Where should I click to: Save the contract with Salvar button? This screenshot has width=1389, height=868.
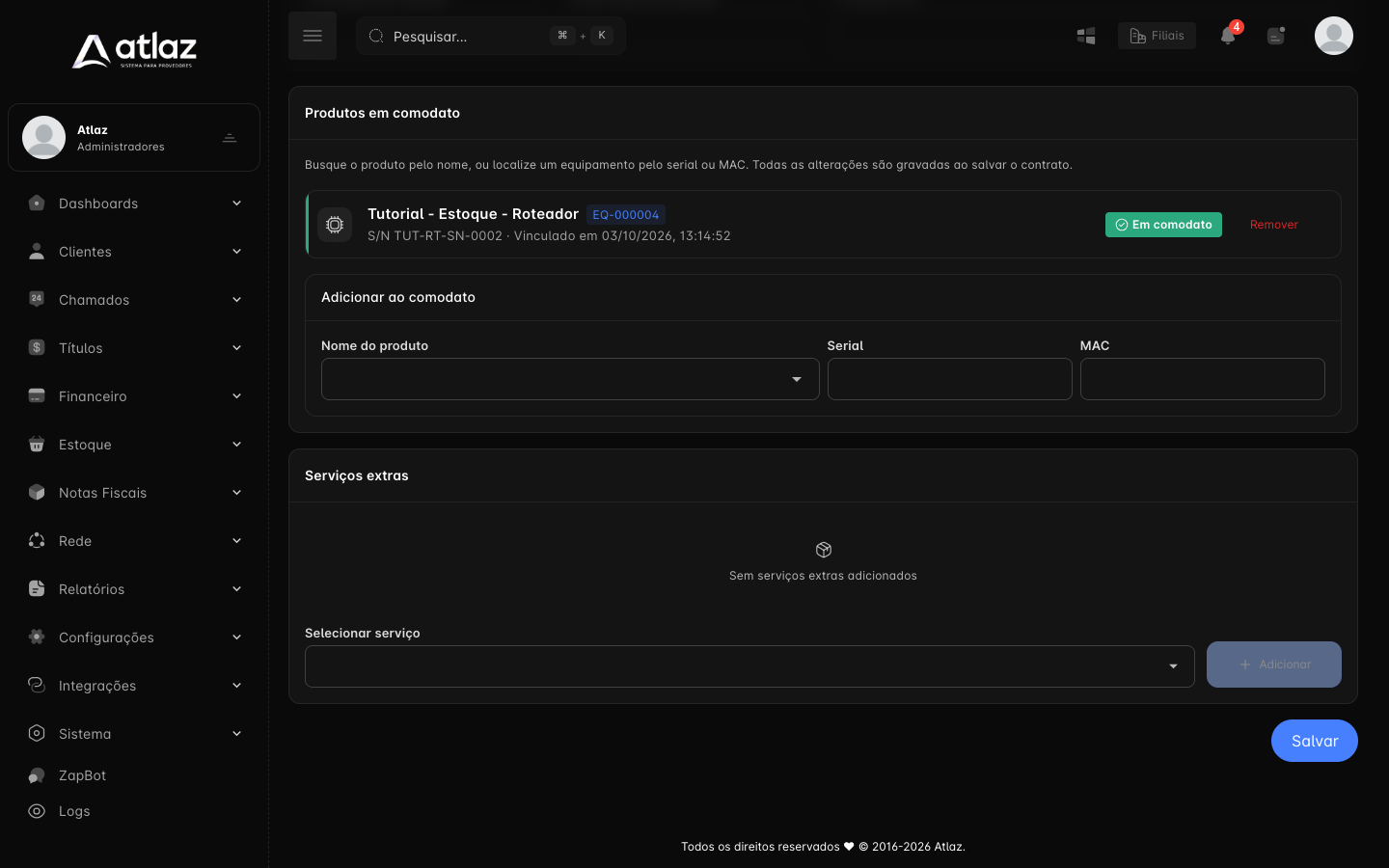pyautogui.click(x=1315, y=741)
